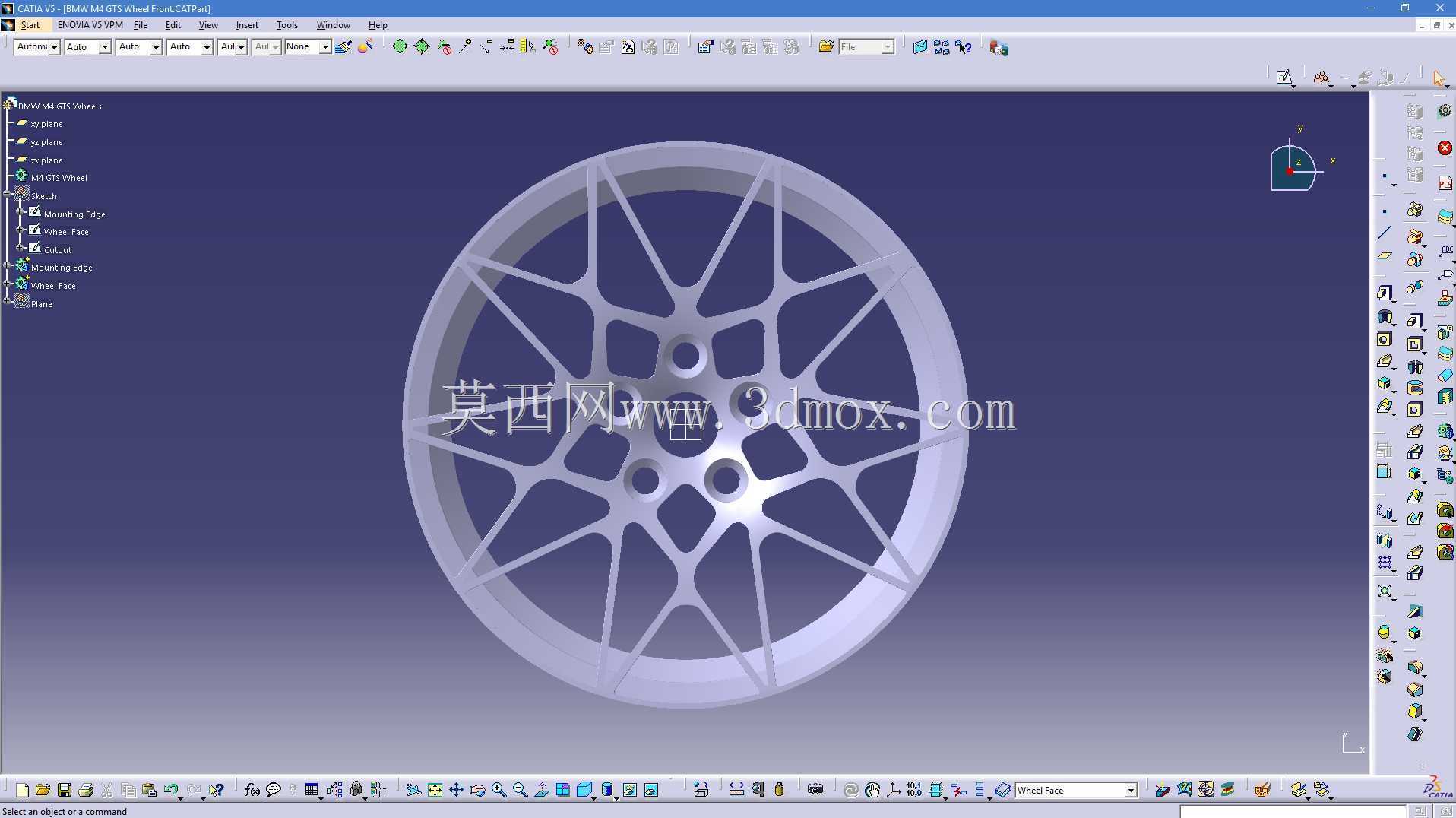Click the Multi-View quad icon
The height and width of the screenshot is (818, 1456).
(x=562, y=790)
